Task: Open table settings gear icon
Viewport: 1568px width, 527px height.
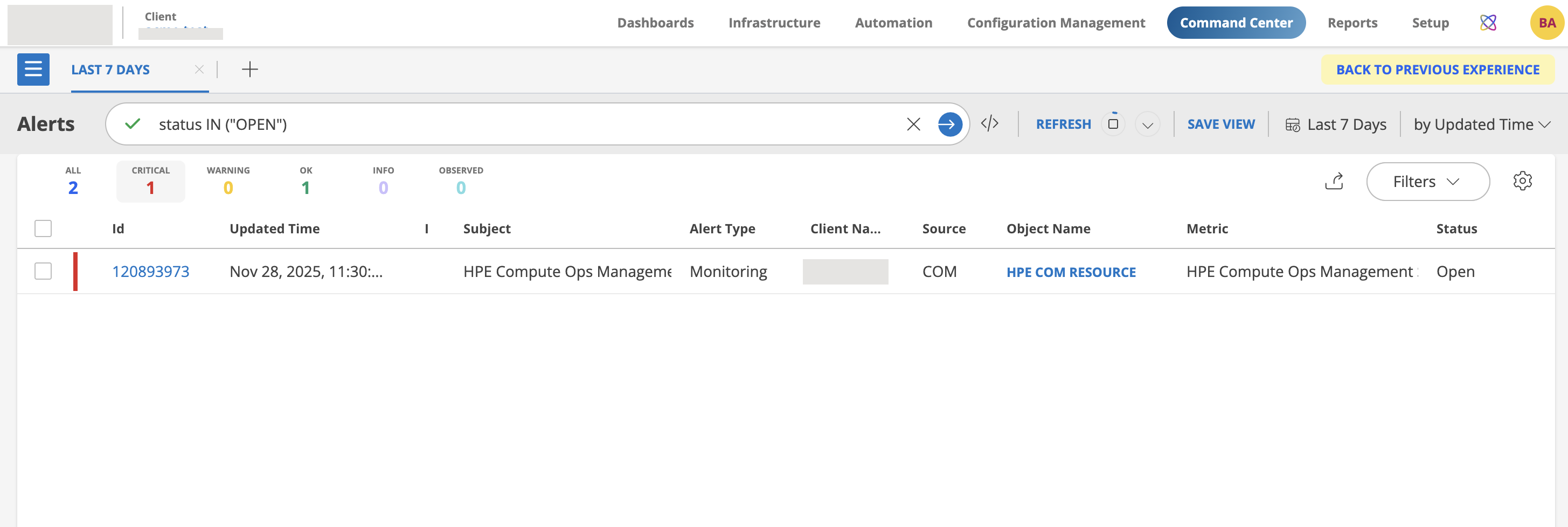Action: point(1522,181)
